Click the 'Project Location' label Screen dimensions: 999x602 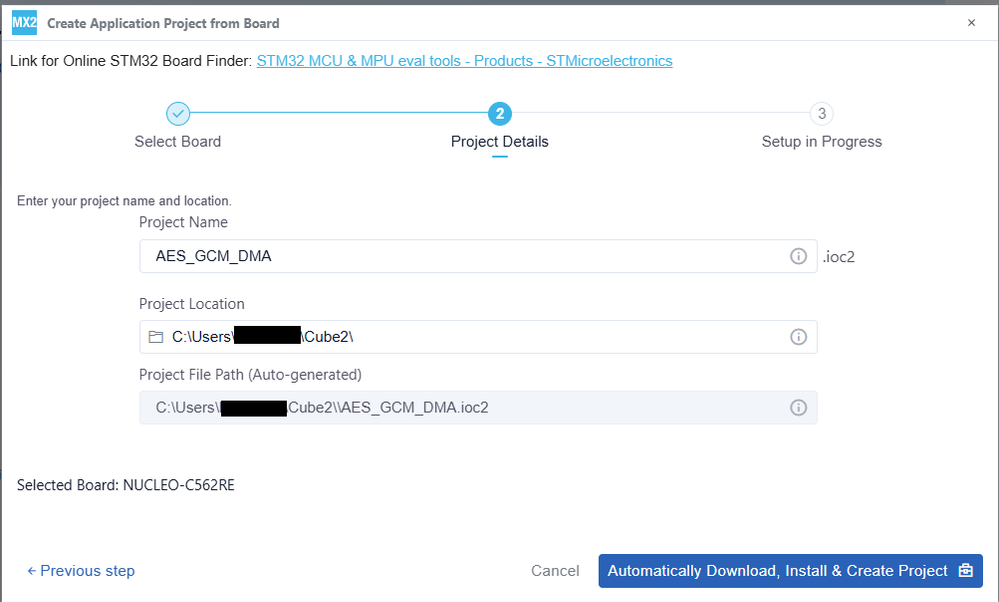pos(192,304)
